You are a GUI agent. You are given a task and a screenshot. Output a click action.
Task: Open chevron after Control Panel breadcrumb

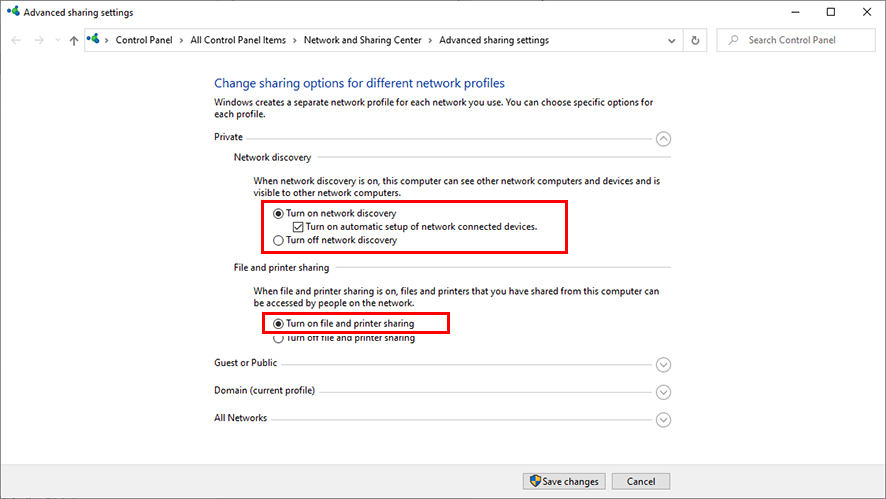pyautogui.click(x=181, y=41)
